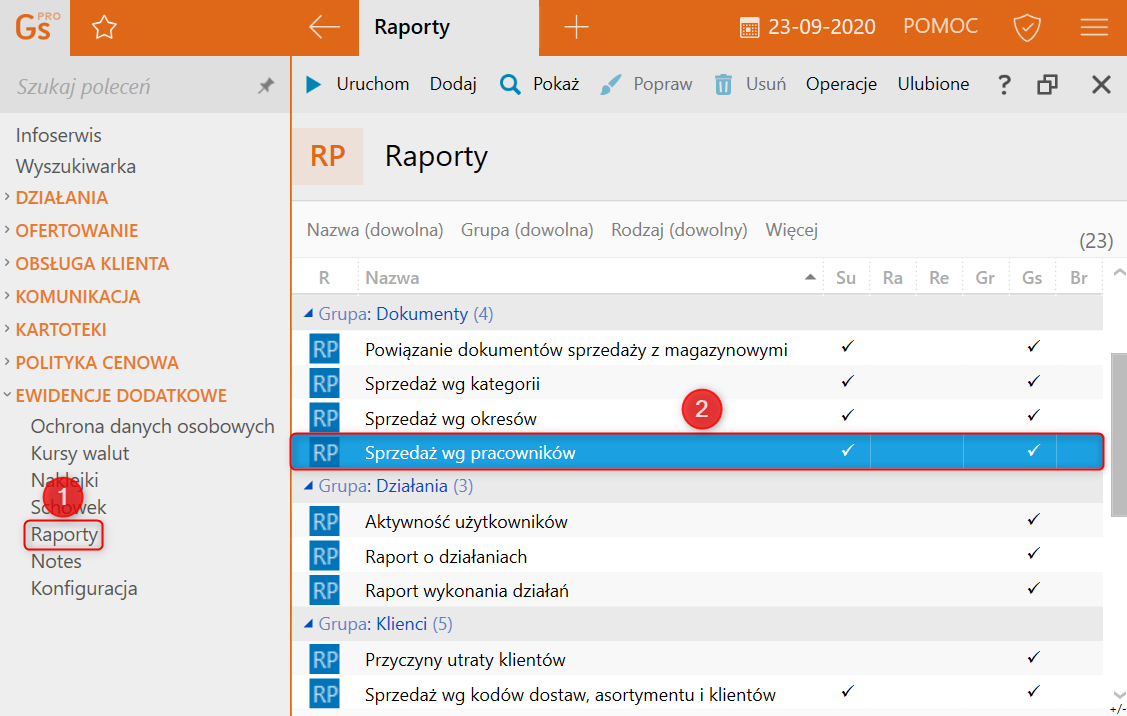Click the Pokaż magnifier icon
1127x716 pixels.
pyautogui.click(x=510, y=85)
